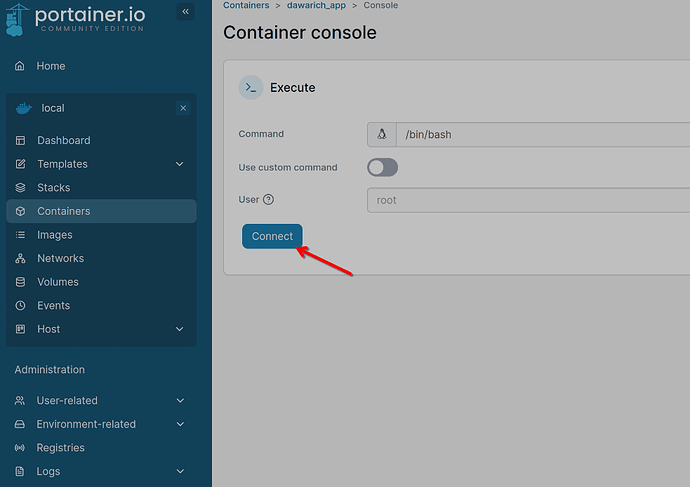Click the Linux penguin icon in Command field
Screen dimensions: 690x487
(x=382, y=134)
